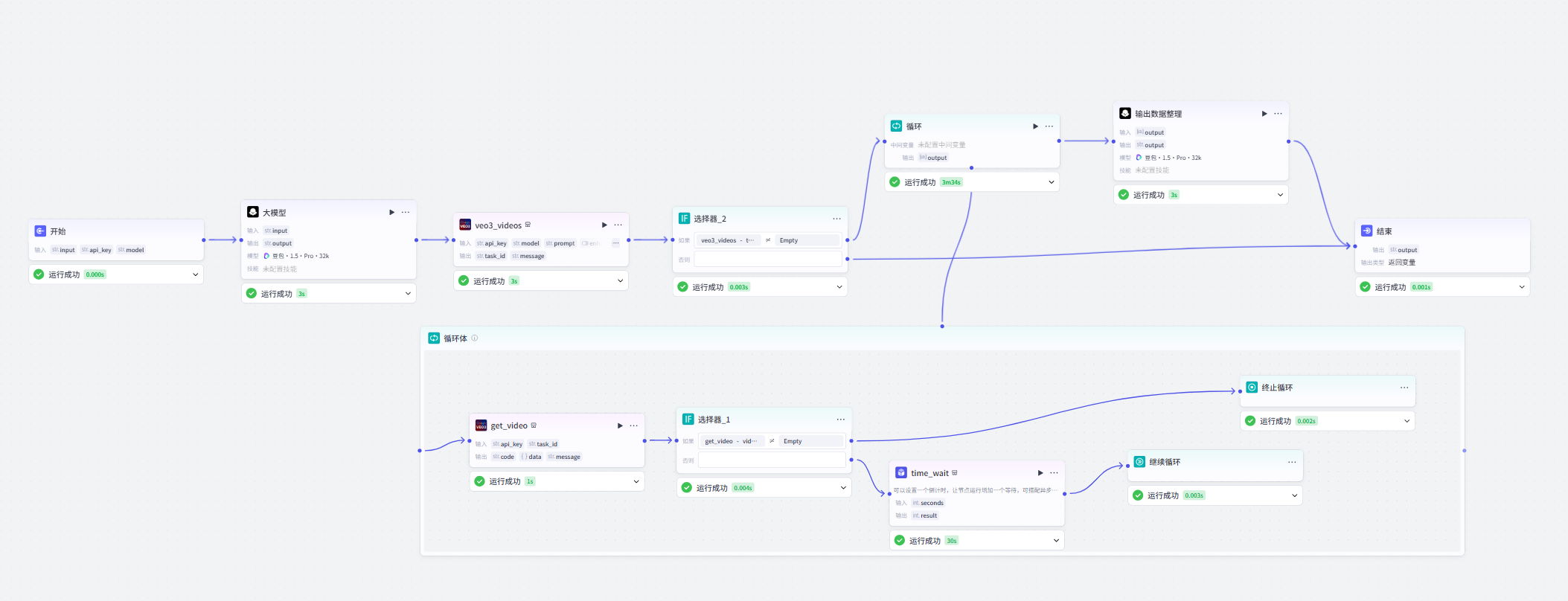
Task: Expand the 循环 run result showing 3m34s
Action: pyautogui.click(x=1051, y=182)
